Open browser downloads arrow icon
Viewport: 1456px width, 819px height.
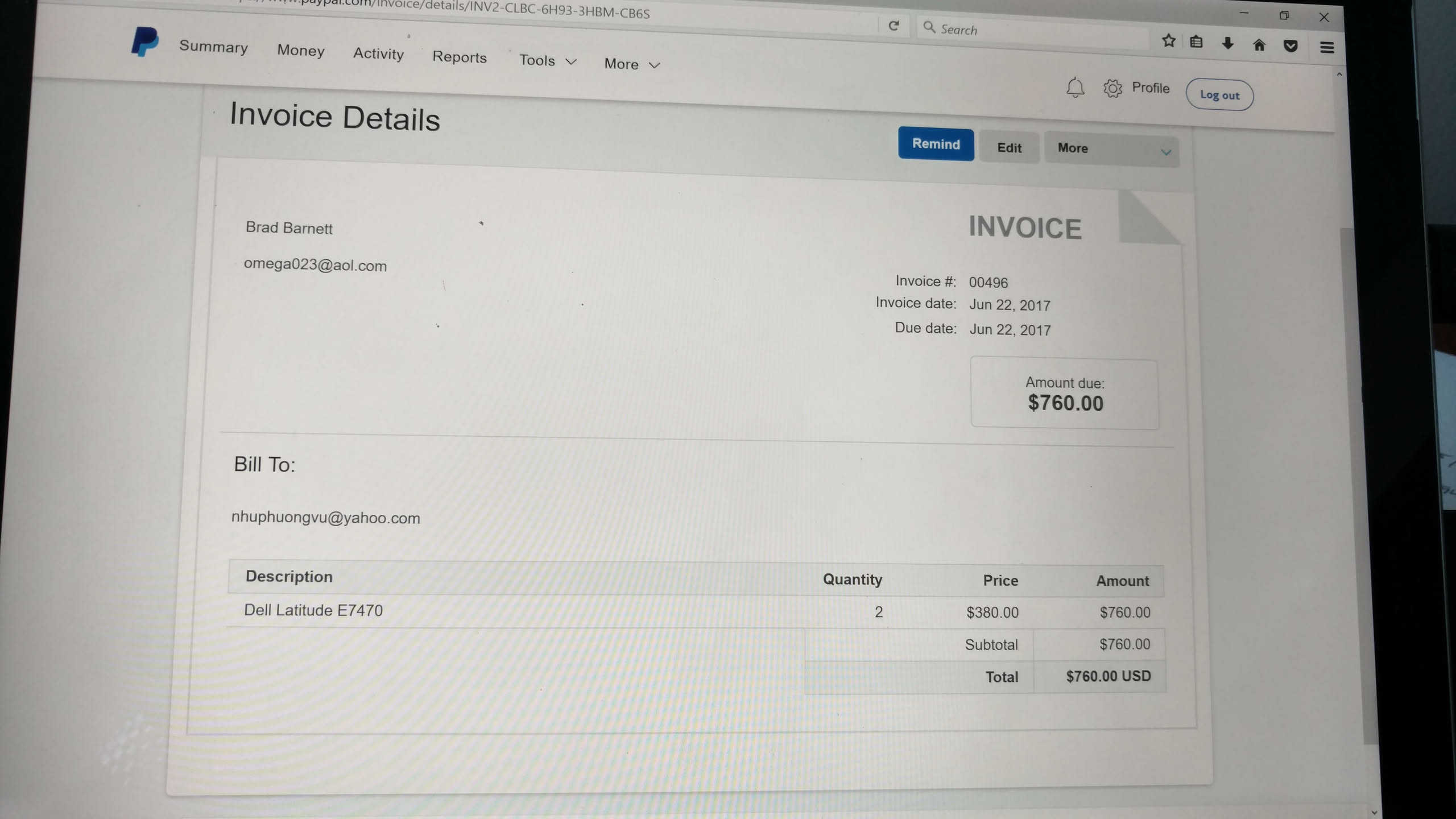[1227, 43]
